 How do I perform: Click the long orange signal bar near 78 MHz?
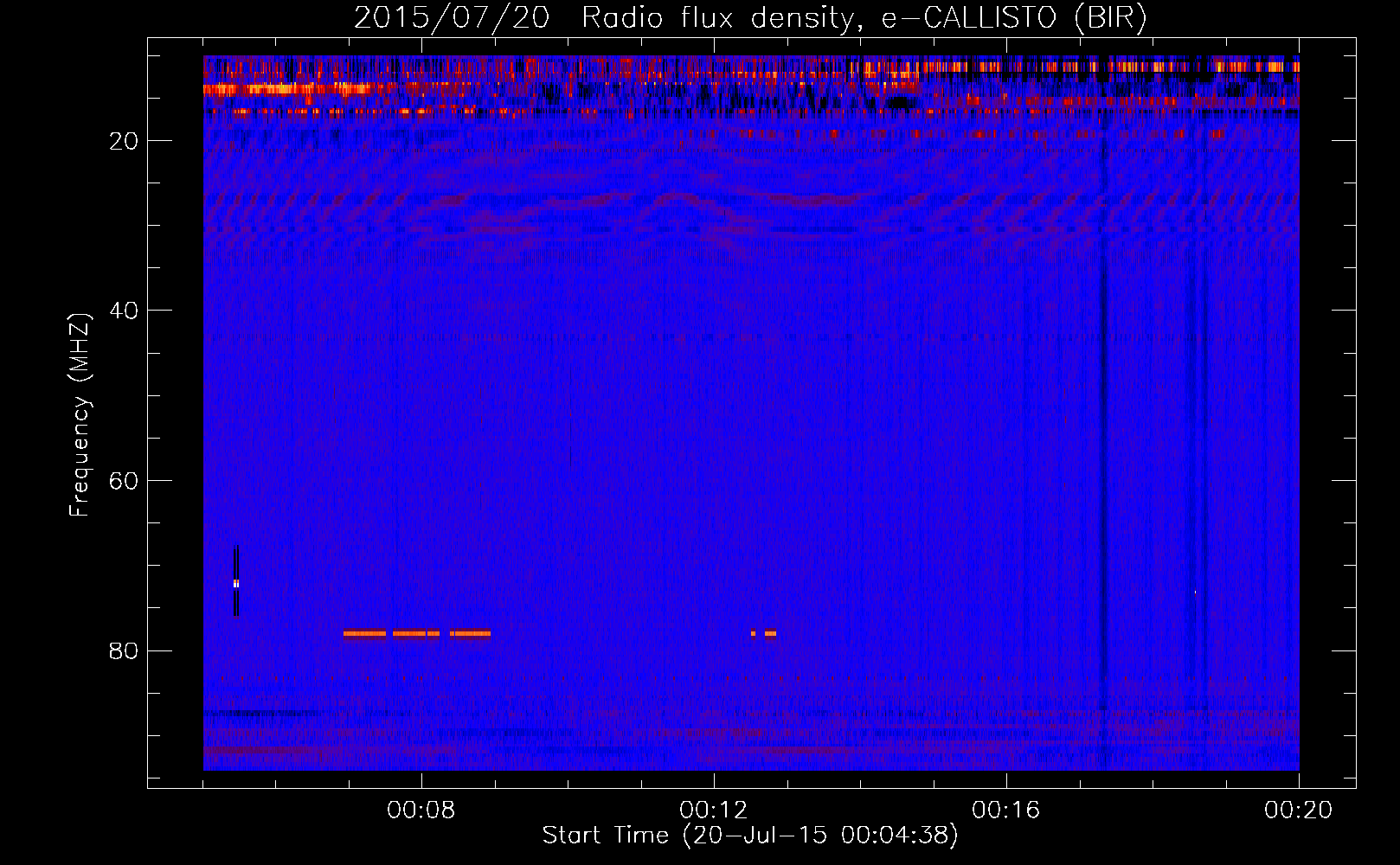tap(417, 633)
